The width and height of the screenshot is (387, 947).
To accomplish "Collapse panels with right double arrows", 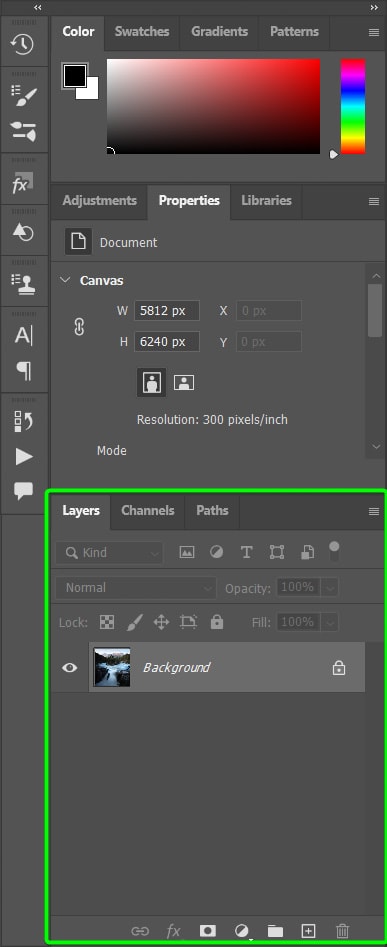I will point(374,7).
